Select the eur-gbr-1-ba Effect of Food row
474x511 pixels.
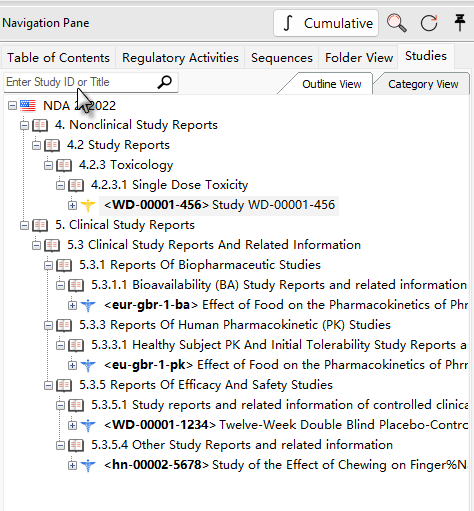click(286, 305)
